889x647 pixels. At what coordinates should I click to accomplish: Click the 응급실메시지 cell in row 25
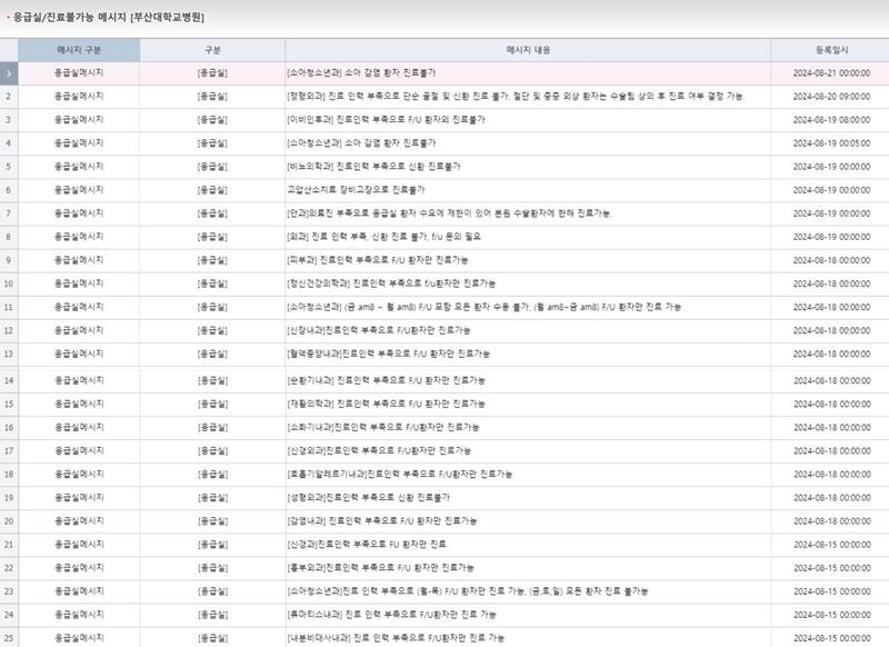[79, 638]
